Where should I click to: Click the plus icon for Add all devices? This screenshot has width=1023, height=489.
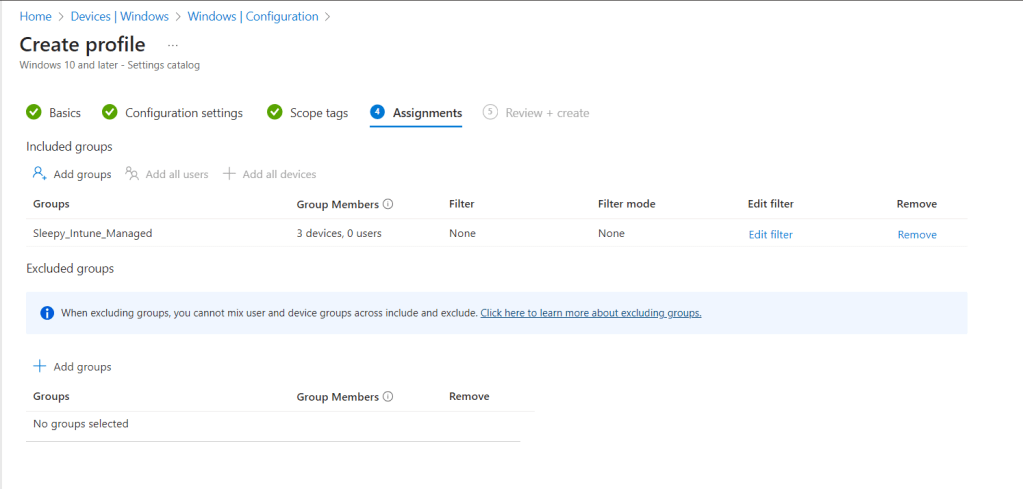[229, 174]
